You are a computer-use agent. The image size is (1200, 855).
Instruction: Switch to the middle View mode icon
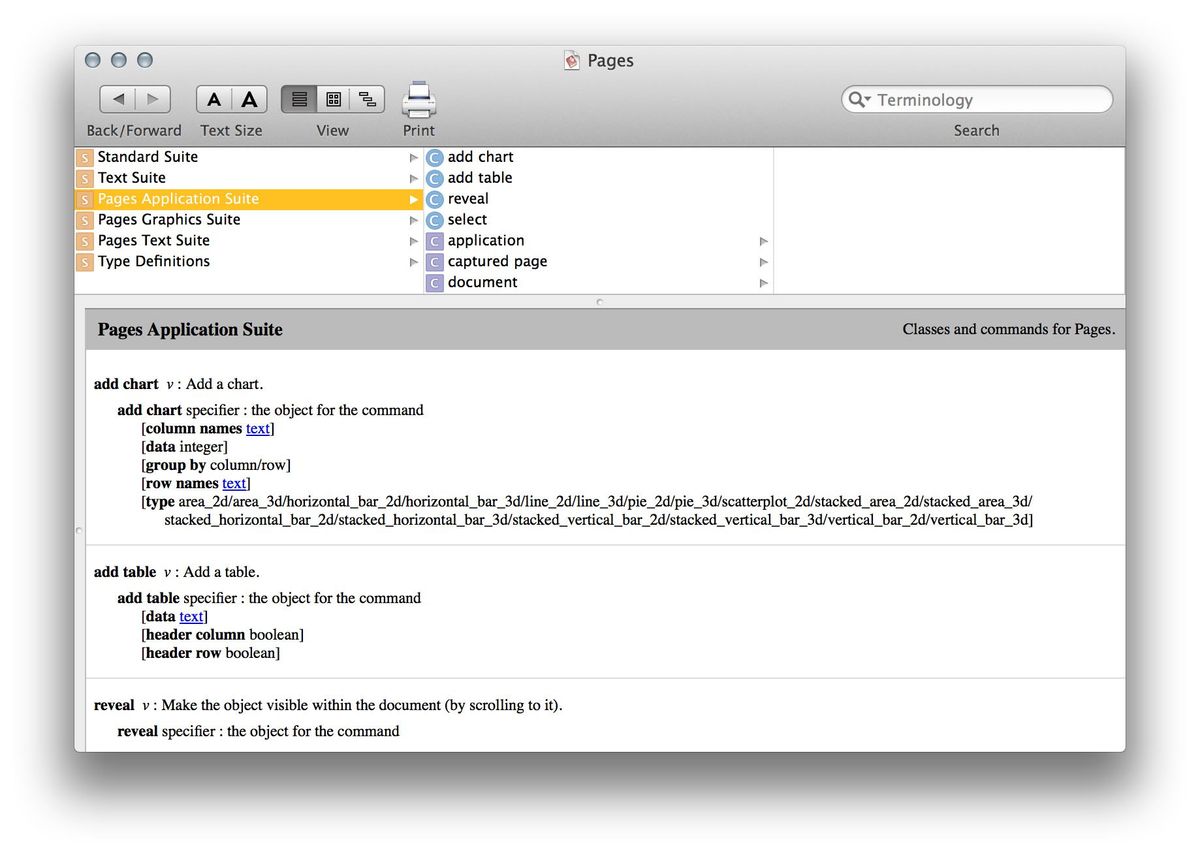pos(333,98)
